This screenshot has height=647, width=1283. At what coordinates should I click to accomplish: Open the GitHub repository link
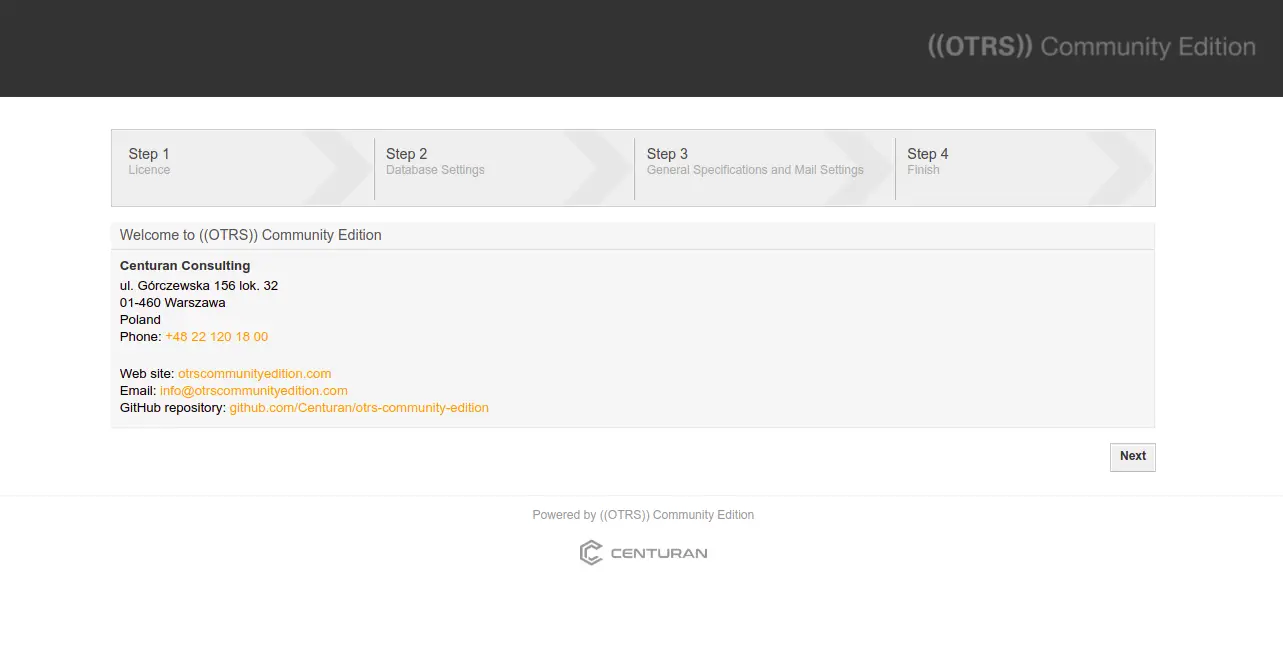point(359,408)
